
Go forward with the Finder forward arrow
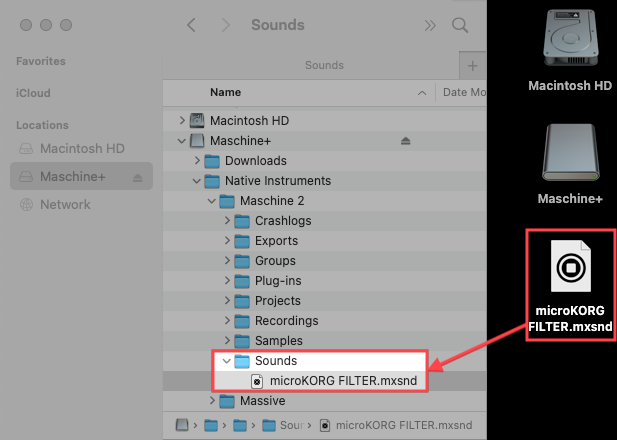(225, 25)
